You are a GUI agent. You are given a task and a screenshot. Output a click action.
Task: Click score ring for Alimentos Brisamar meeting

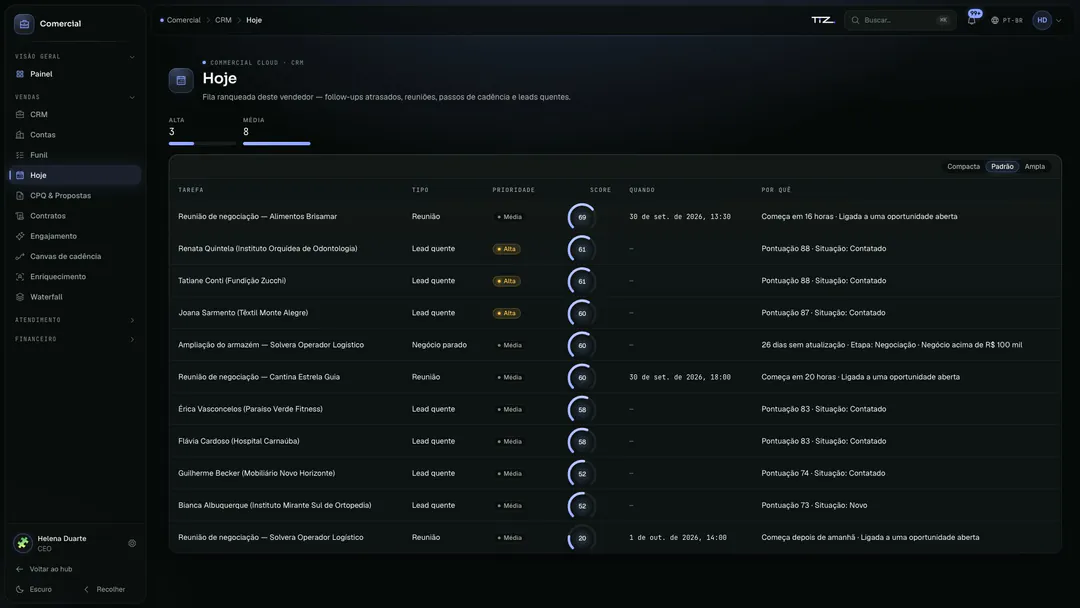[582, 217]
